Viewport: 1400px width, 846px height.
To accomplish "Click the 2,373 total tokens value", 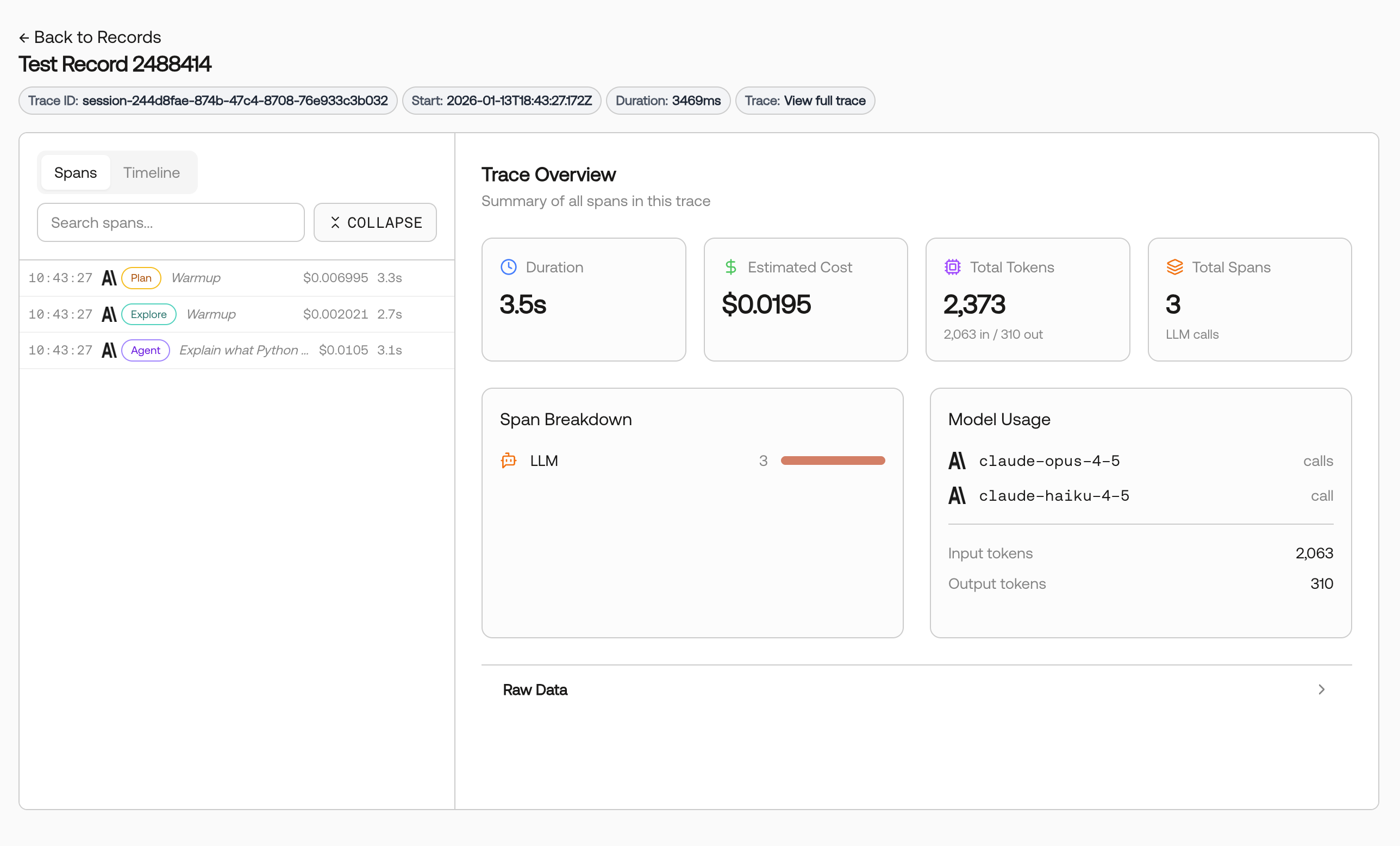I will pos(974,304).
